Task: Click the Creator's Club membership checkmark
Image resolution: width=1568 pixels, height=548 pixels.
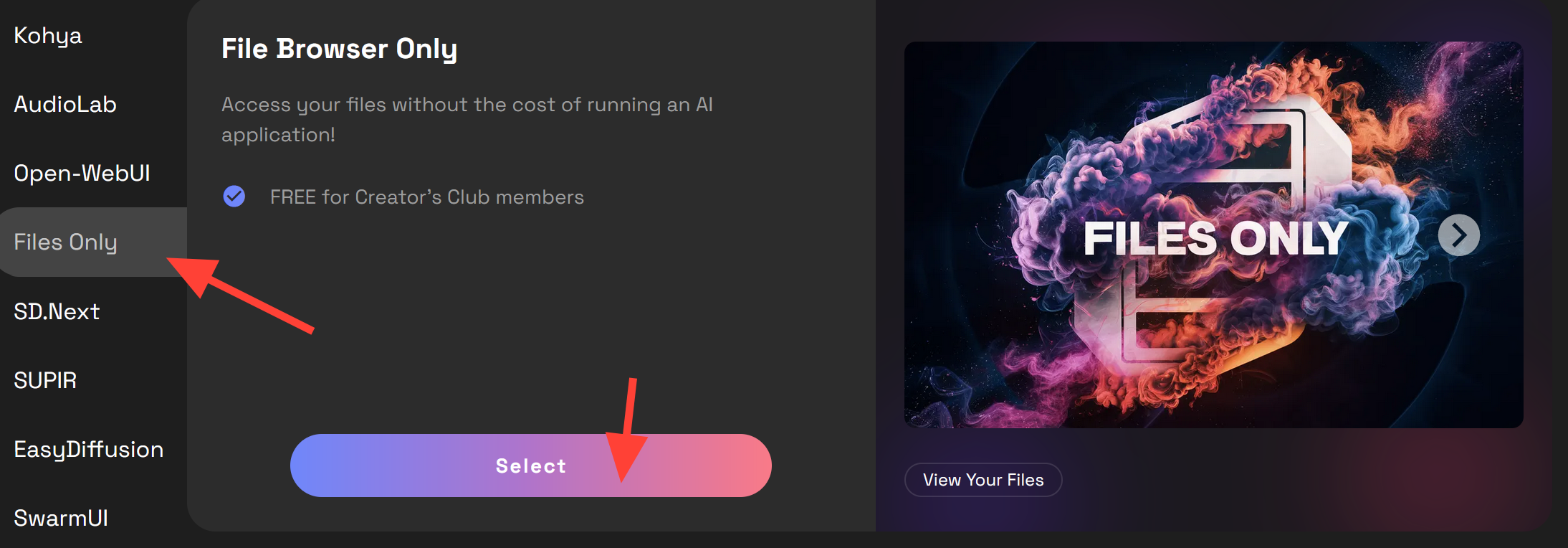Action: (x=234, y=197)
